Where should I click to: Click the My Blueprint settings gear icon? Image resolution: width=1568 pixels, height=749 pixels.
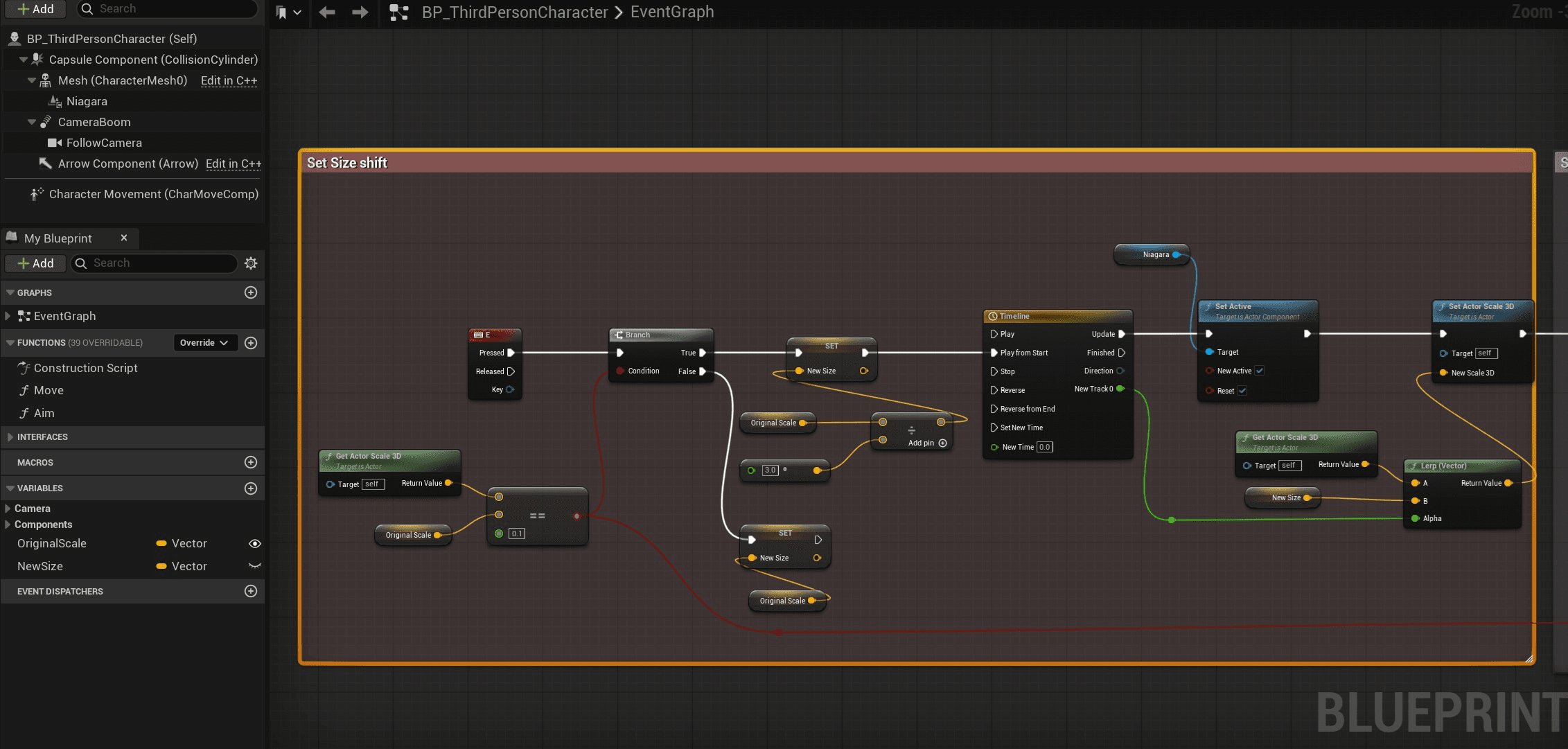coord(251,263)
